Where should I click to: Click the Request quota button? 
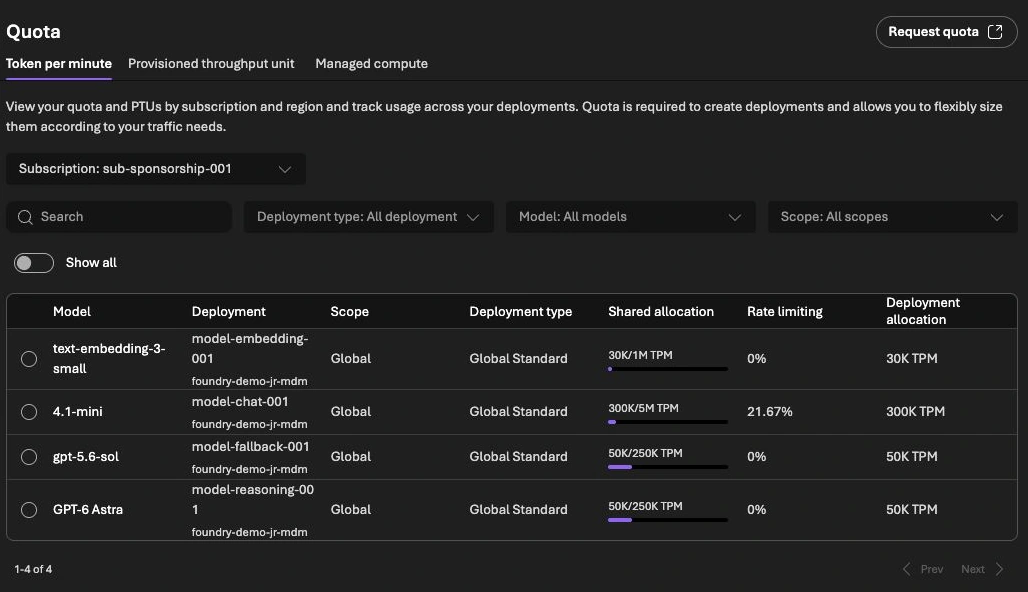[946, 31]
